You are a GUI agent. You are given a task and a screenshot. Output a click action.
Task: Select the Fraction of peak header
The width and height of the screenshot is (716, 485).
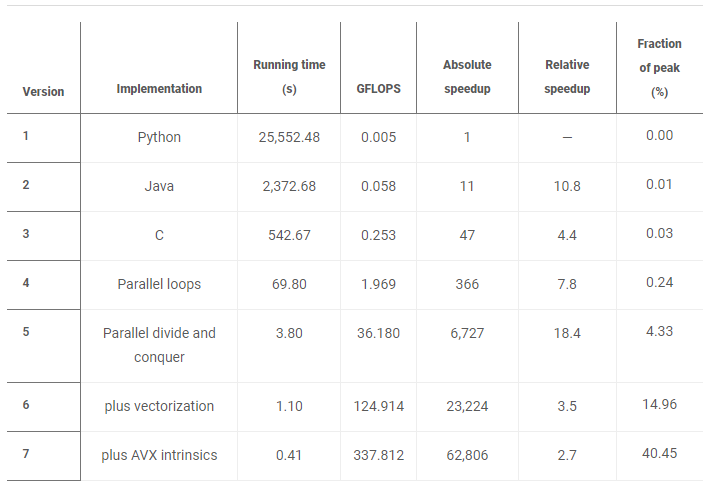pyautogui.click(x=659, y=67)
